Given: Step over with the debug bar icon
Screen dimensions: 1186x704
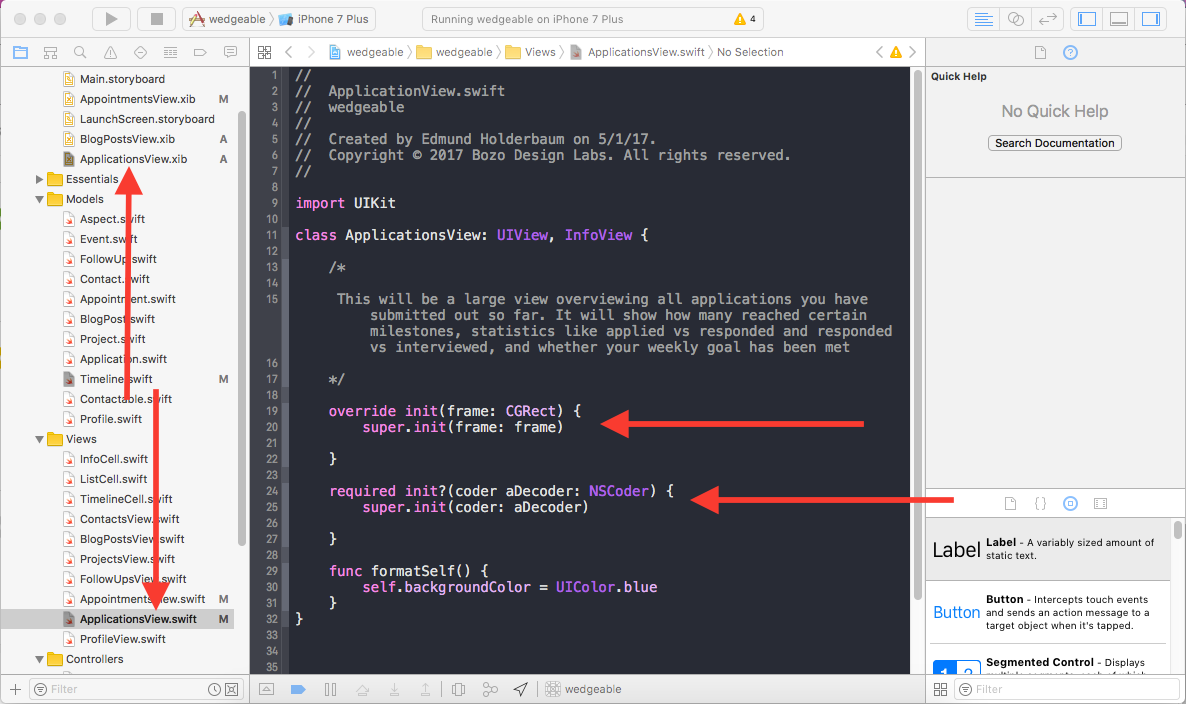Looking at the screenshot, I should tap(363, 688).
